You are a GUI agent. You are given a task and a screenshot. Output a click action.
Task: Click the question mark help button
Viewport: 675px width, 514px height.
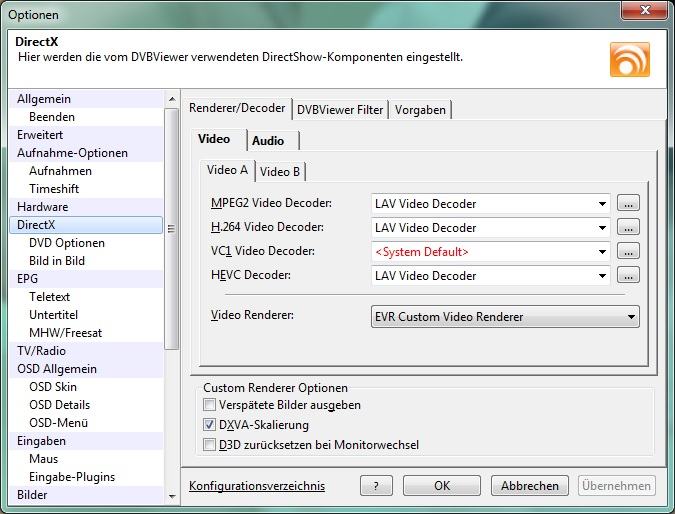376,486
